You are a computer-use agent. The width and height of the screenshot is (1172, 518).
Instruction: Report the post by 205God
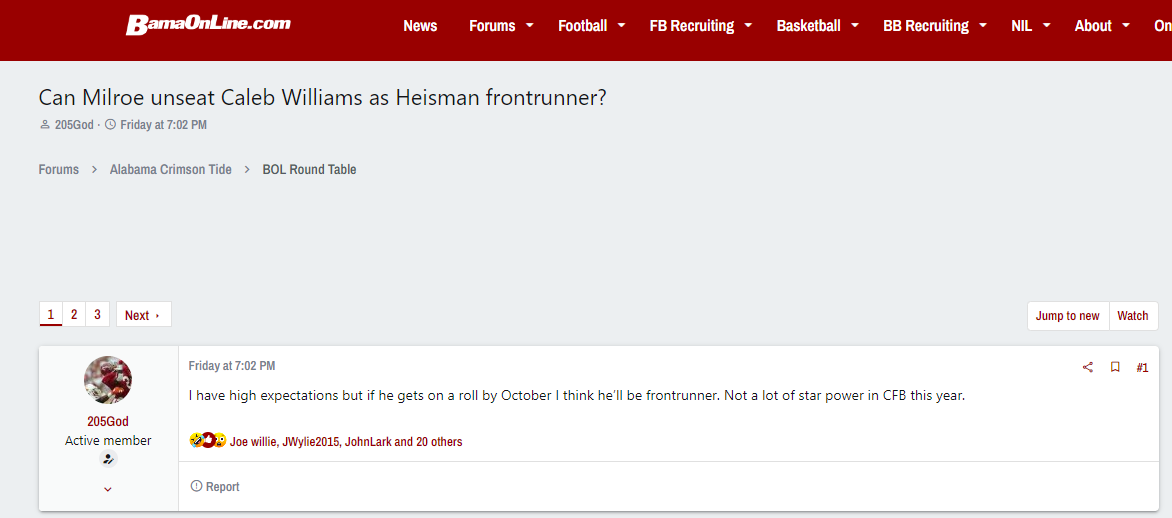pyautogui.click(x=215, y=487)
